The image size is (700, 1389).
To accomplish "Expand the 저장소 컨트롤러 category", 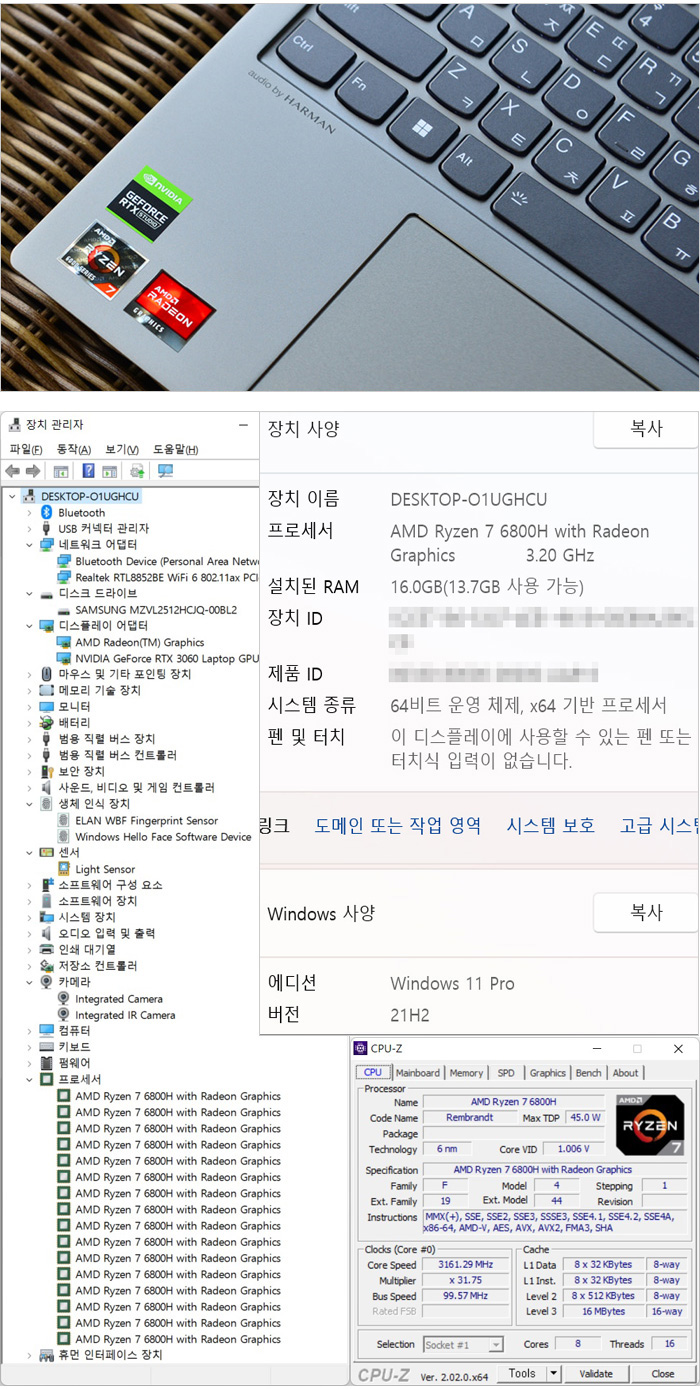I will [x=30, y=966].
